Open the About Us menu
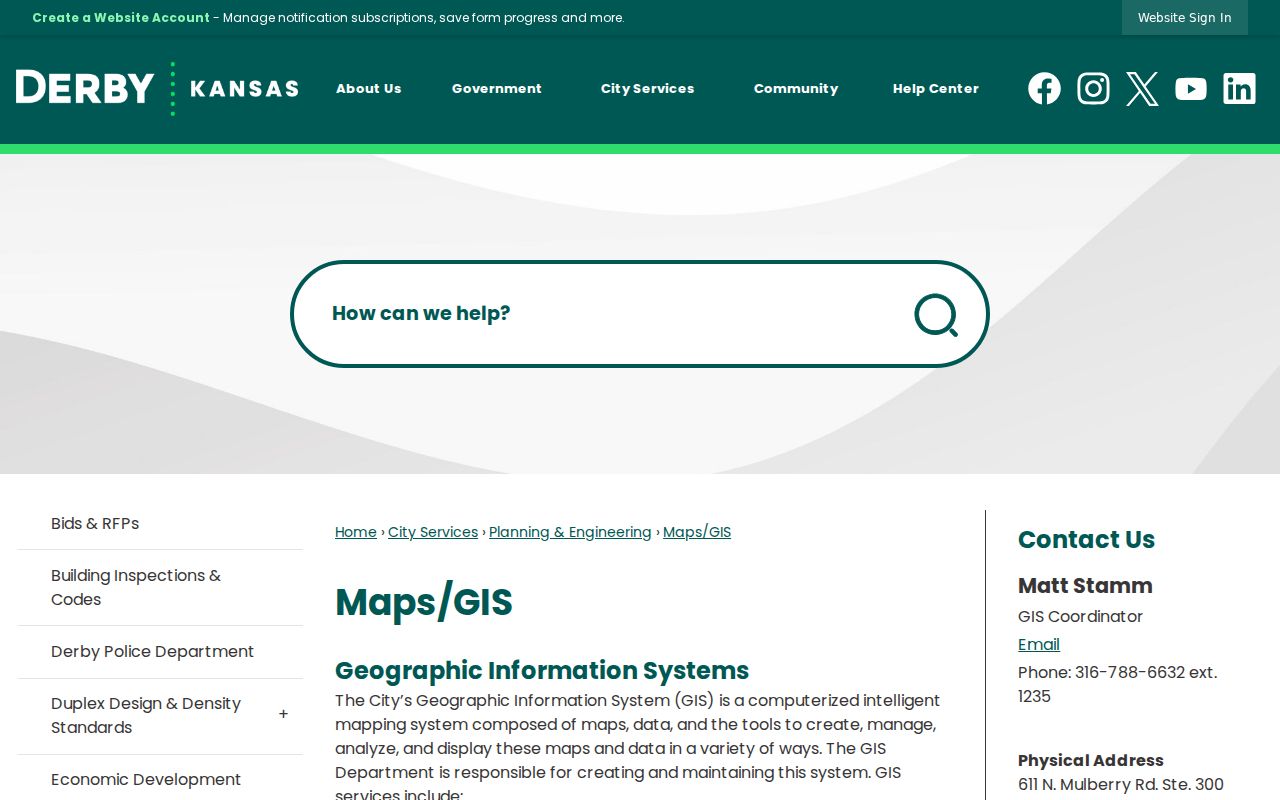The image size is (1280, 800). click(368, 89)
